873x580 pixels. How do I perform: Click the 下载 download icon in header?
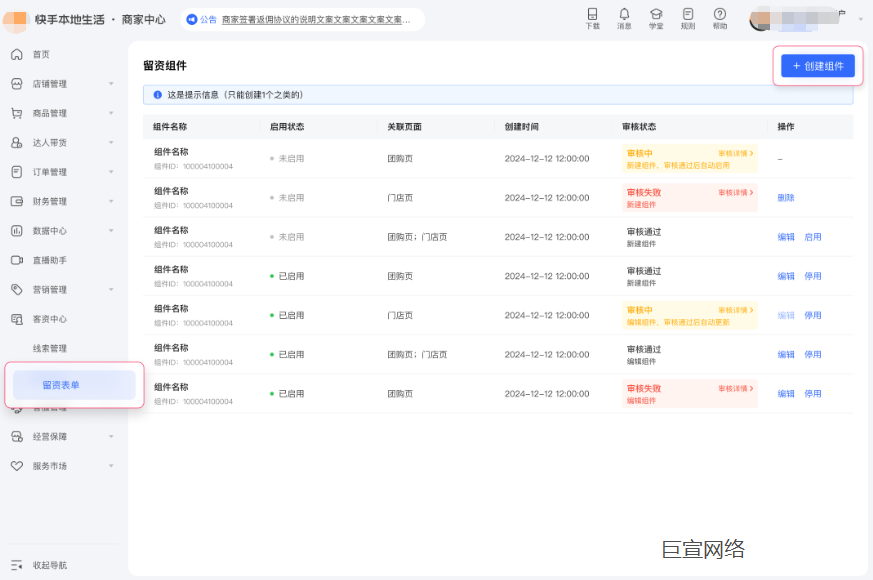592,15
